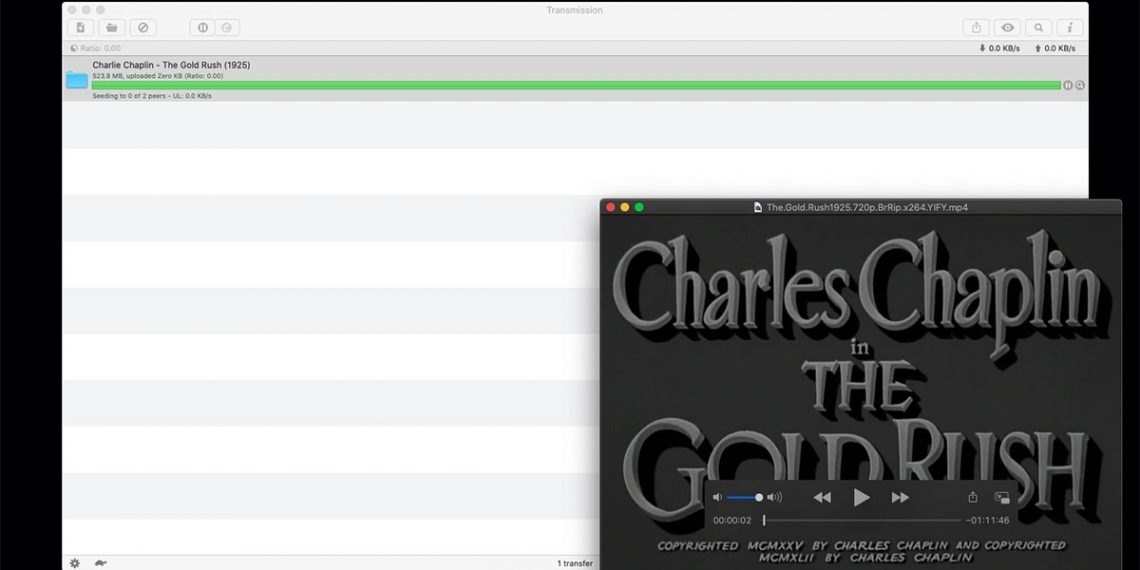
Task: Open the gear action menu in Transmission
Action: [74, 563]
